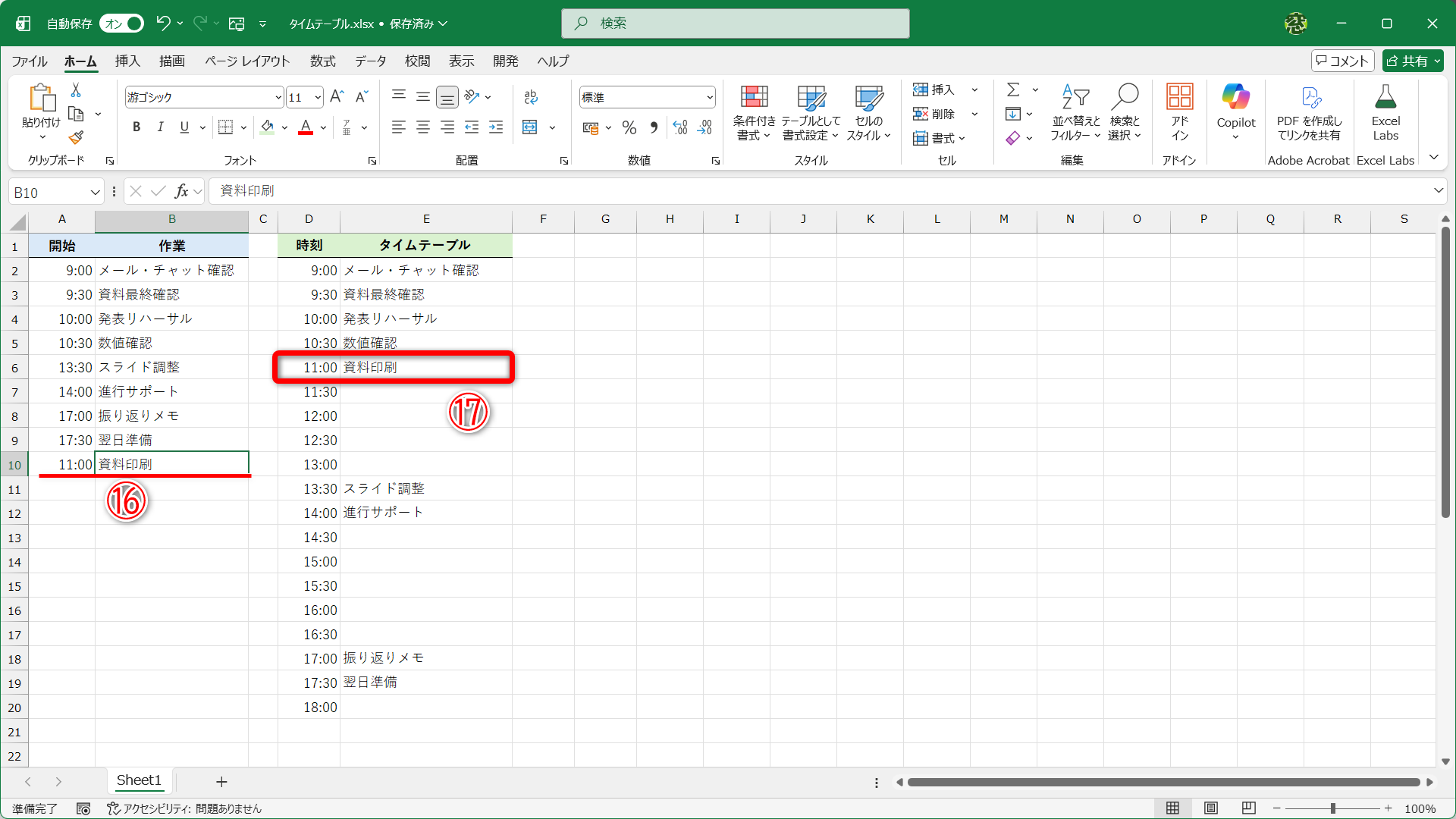
Task: Click the オートSUM (Σ) icon
Action: [1014, 89]
